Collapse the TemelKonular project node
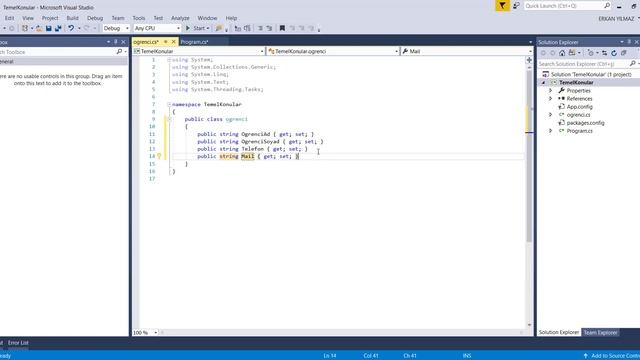Screen dimensions: 640x360 pyautogui.click(x=543, y=82)
